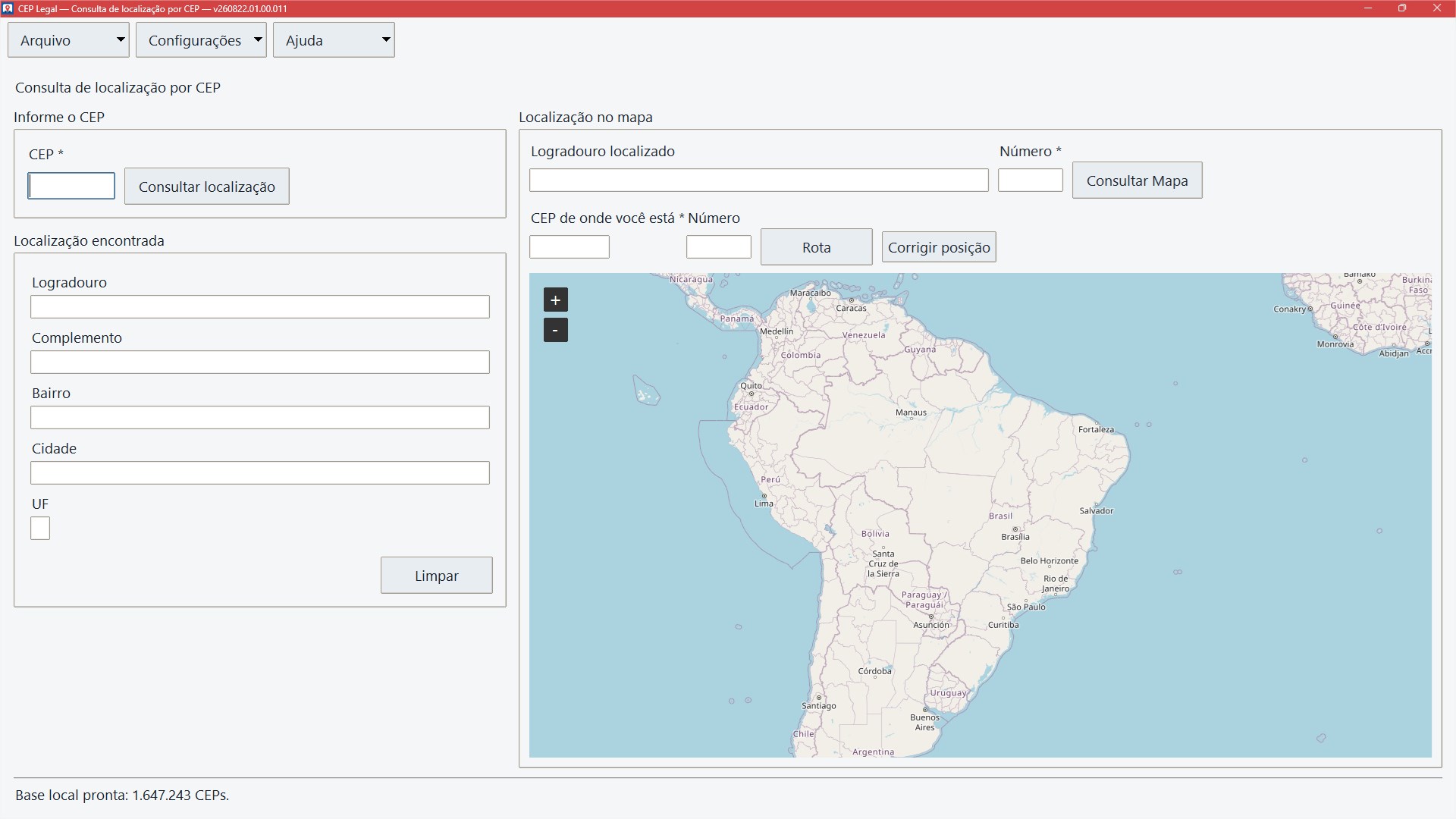
Task: Click the Bairro field
Action: [260, 418]
